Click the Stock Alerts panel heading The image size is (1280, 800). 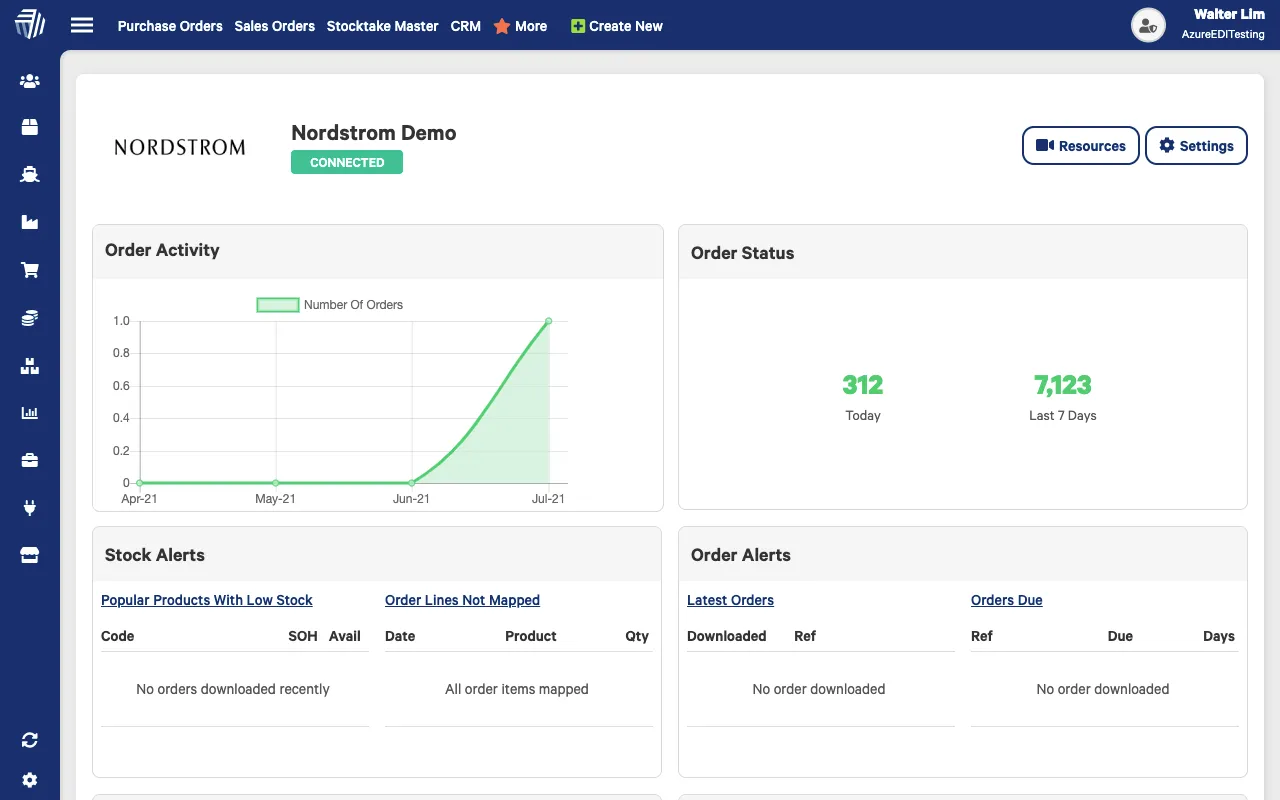155,555
